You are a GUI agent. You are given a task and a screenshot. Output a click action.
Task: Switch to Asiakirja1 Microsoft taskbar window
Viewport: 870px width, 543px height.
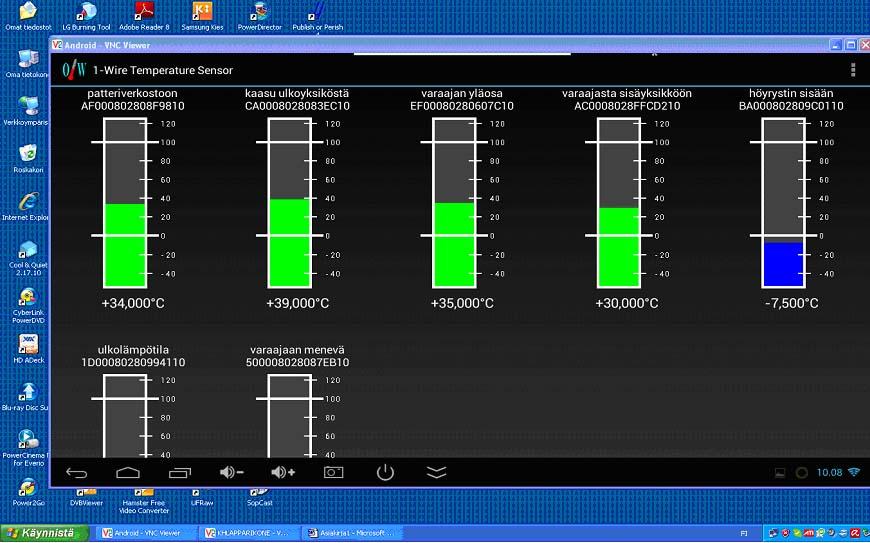352,533
